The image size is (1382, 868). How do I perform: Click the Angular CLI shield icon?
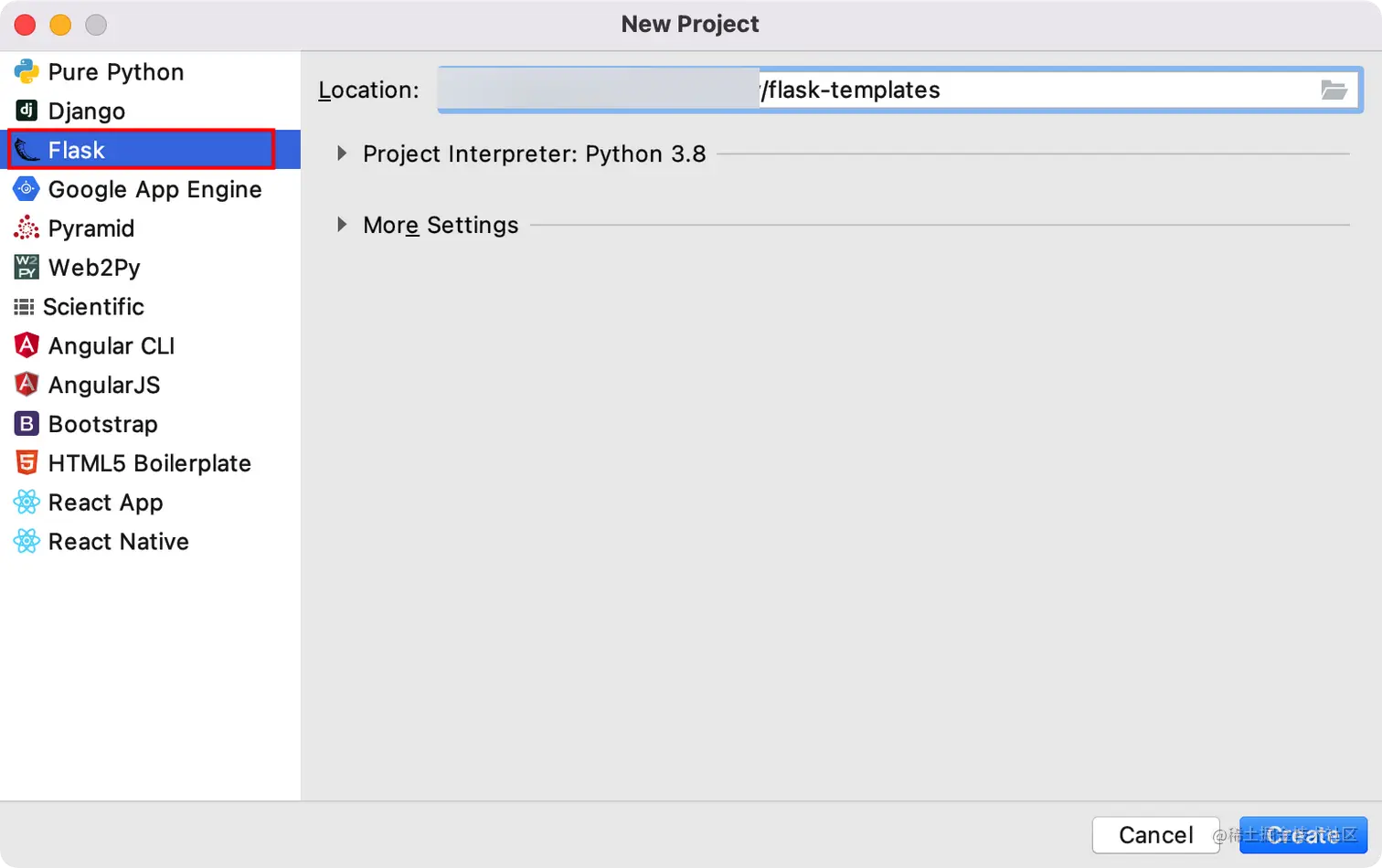point(27,345)
